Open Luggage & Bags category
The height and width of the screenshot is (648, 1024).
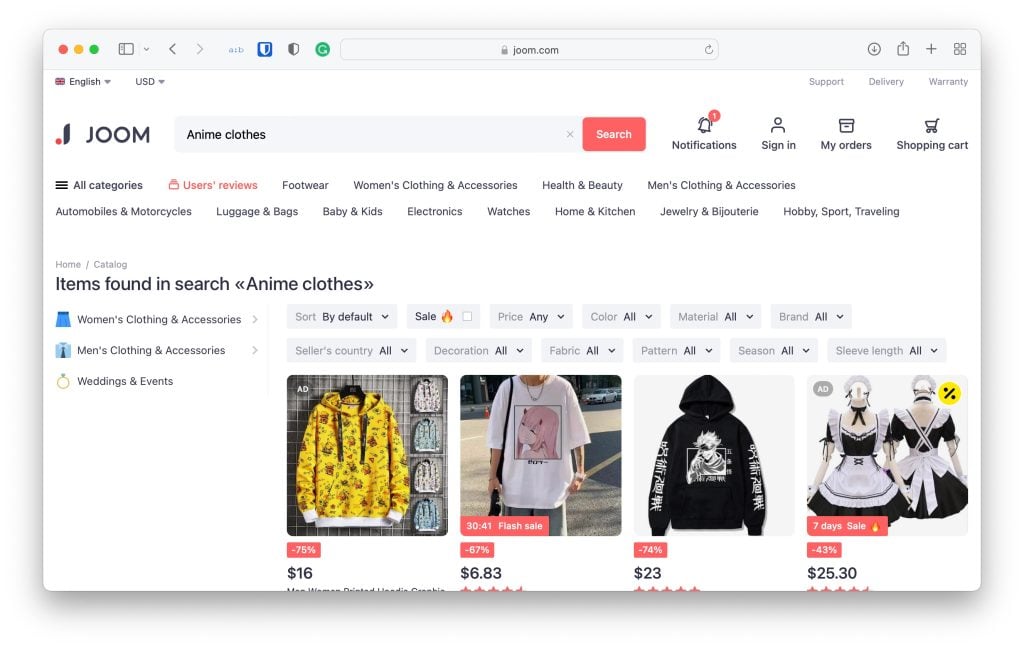(257, 212)
